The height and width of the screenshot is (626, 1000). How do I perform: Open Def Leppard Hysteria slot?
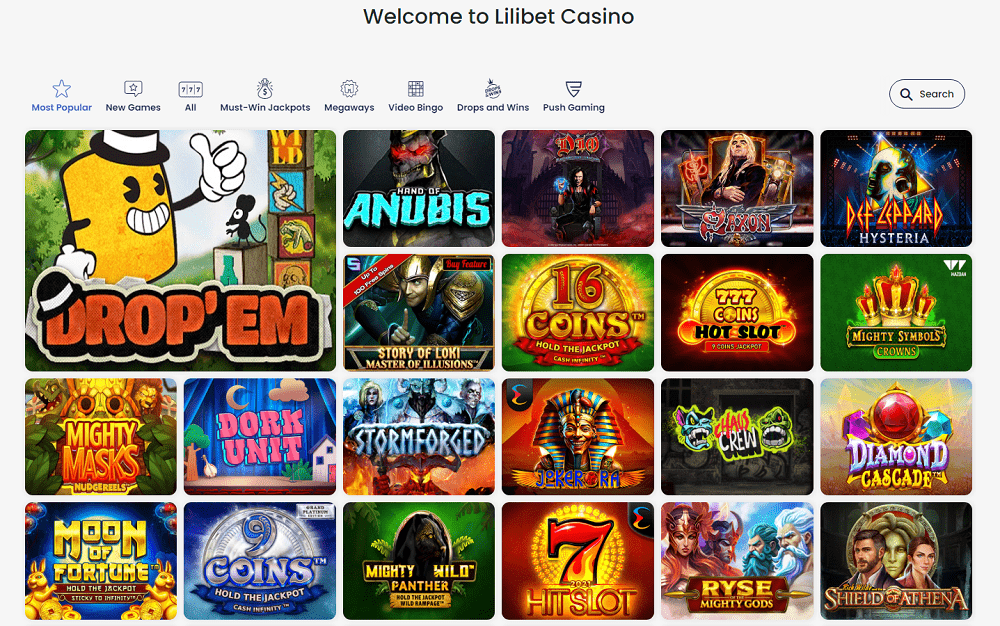coord(896,189)
